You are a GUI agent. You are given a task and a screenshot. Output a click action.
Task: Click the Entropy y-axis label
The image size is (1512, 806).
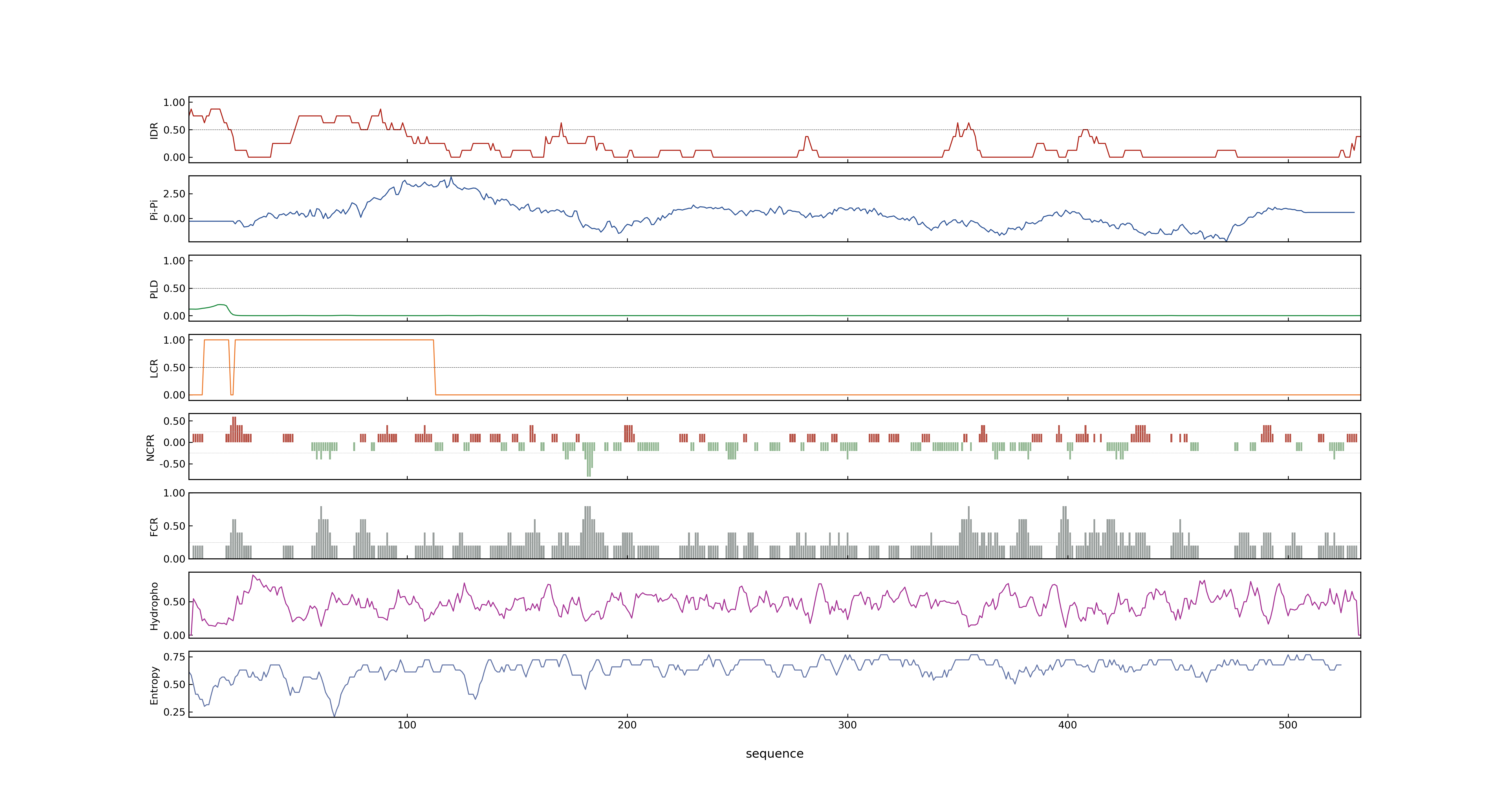point(154,685)
